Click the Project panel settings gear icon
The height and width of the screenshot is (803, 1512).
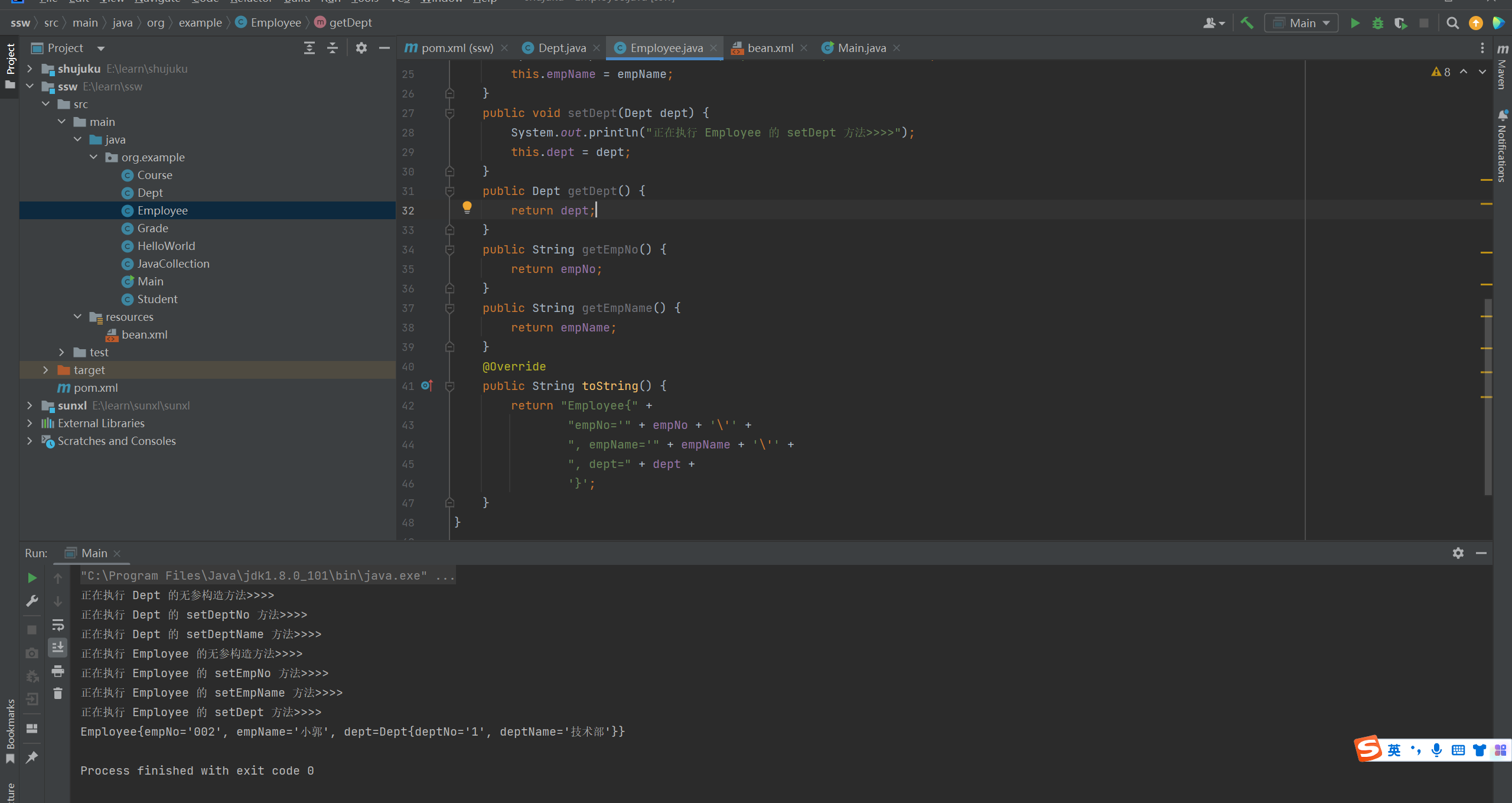361,48
